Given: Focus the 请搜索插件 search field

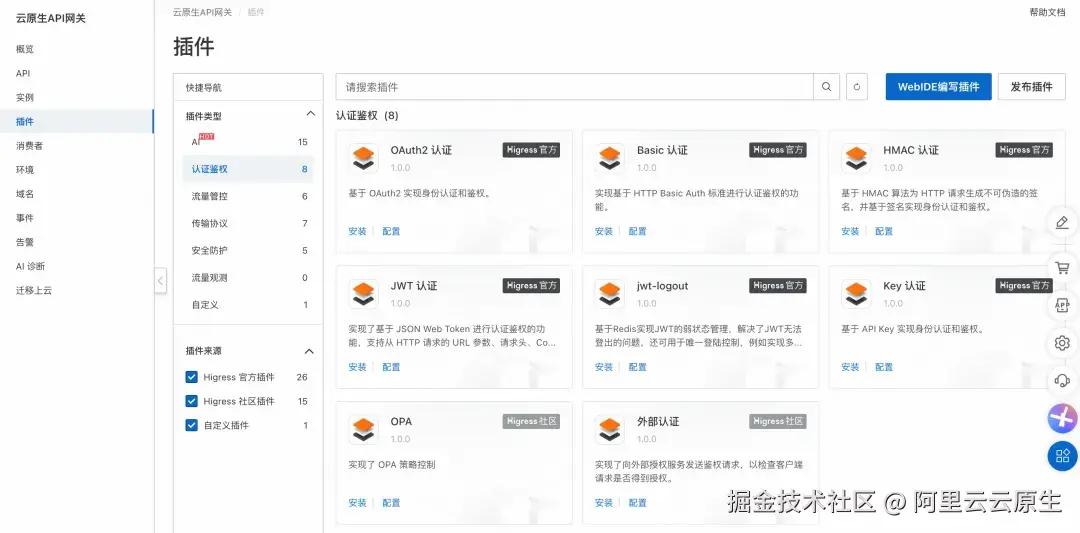Looking at the screenshot, I should [574, 87].
